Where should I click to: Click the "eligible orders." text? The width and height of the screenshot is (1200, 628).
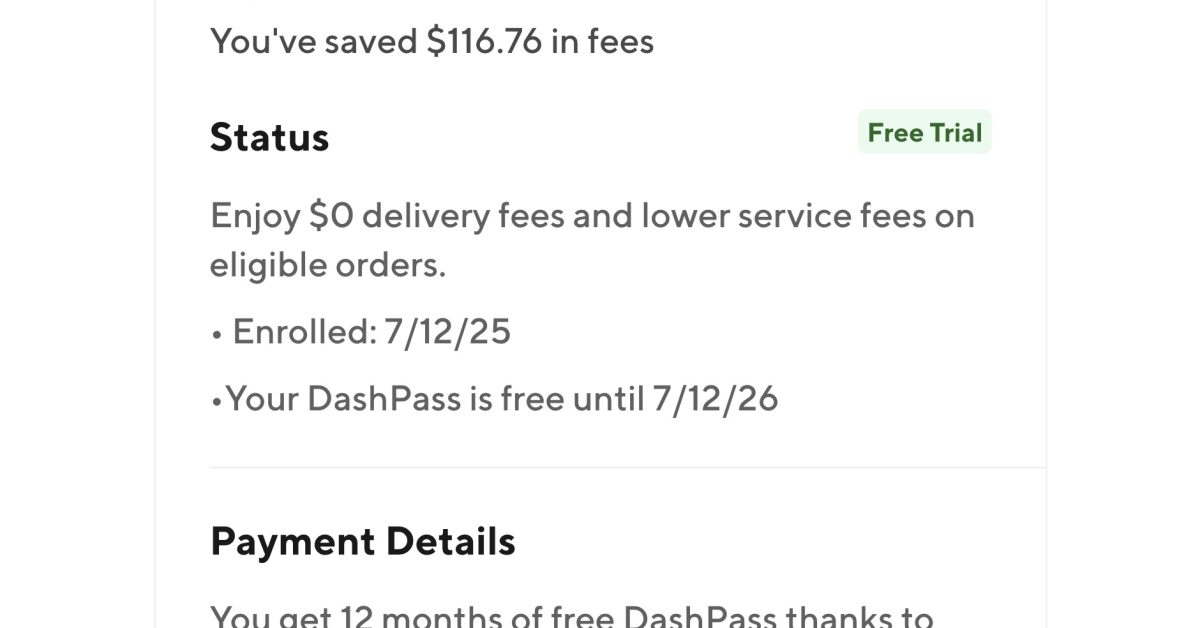click(x=328, y=265)
